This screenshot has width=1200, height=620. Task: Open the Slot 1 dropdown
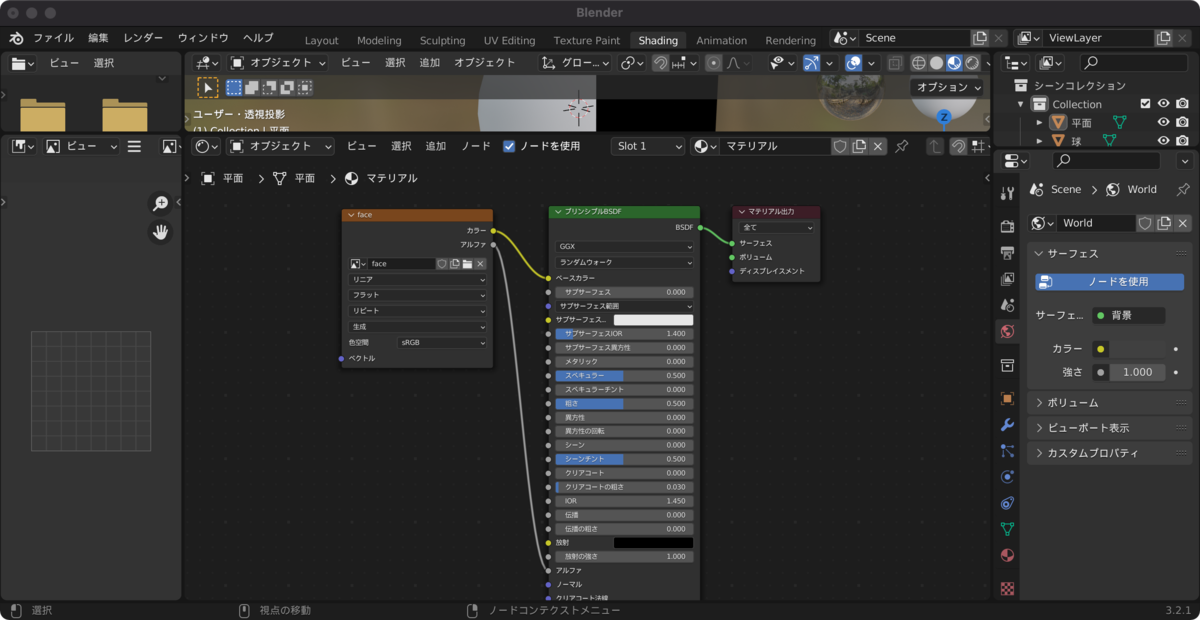(648, 146)
